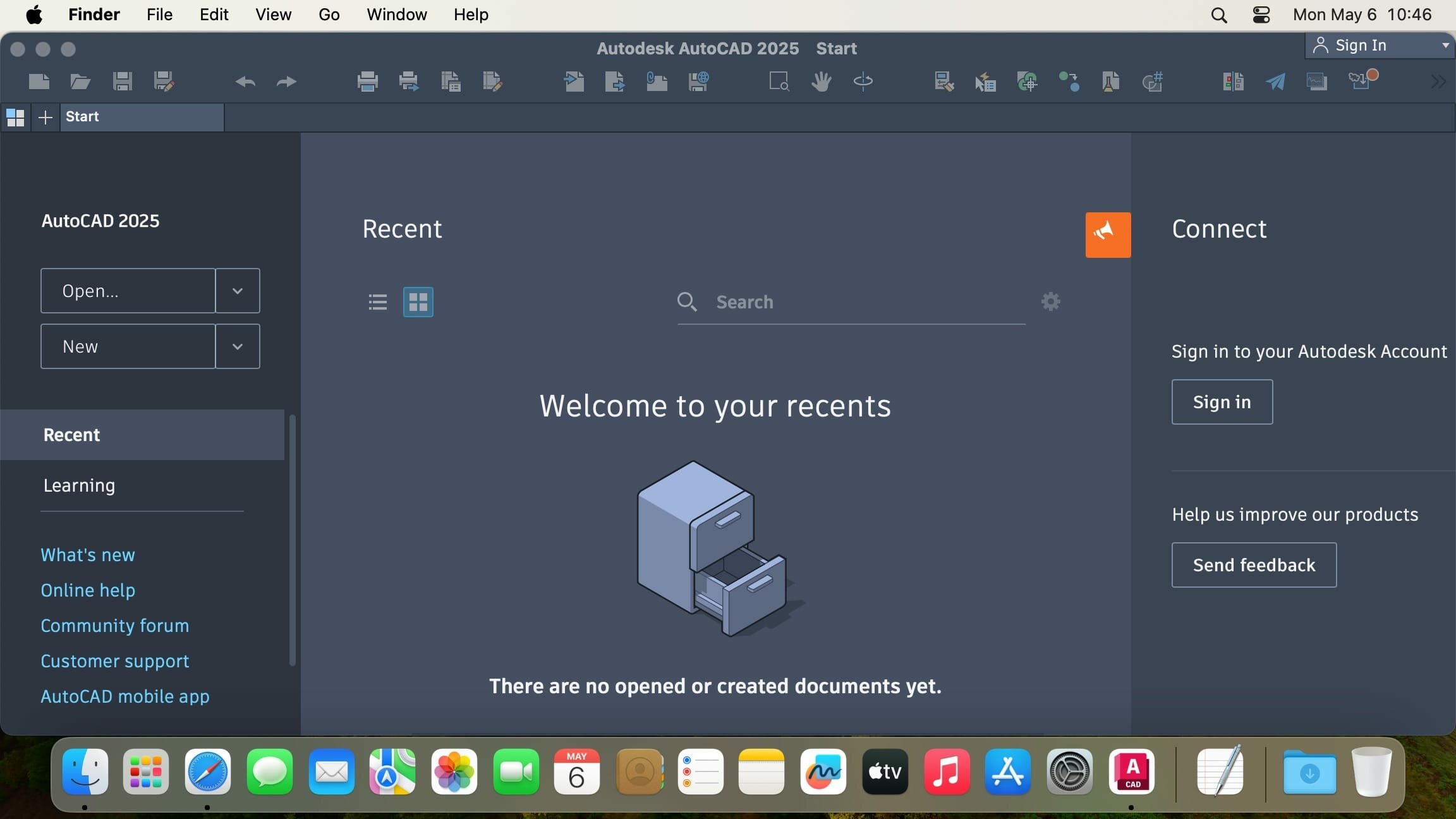Select the Start tab
The image size is (1456, 819).
[142, 117]
